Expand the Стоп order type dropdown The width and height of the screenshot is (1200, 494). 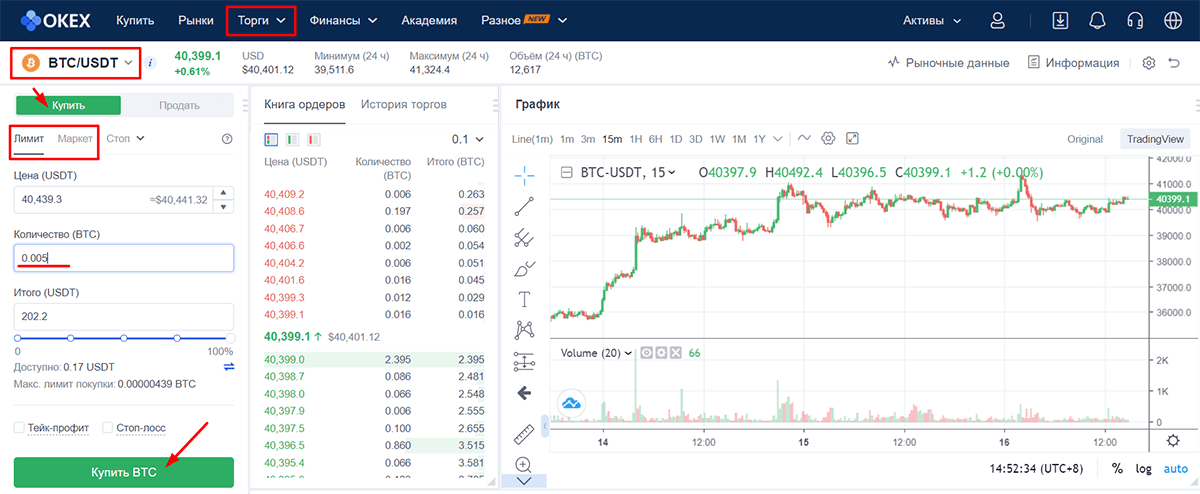pyautogui.click(x=126, y=138)
